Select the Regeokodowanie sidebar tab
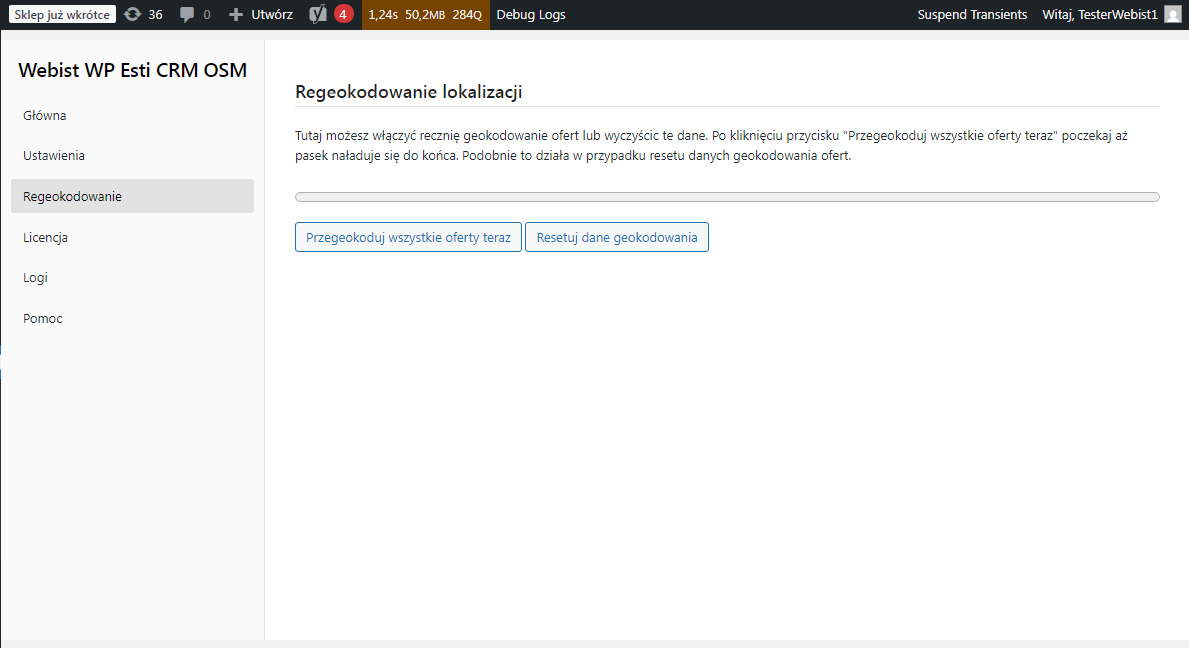Image resolution: width=1189 pixels, height=648 pixels. click(72, 196)
